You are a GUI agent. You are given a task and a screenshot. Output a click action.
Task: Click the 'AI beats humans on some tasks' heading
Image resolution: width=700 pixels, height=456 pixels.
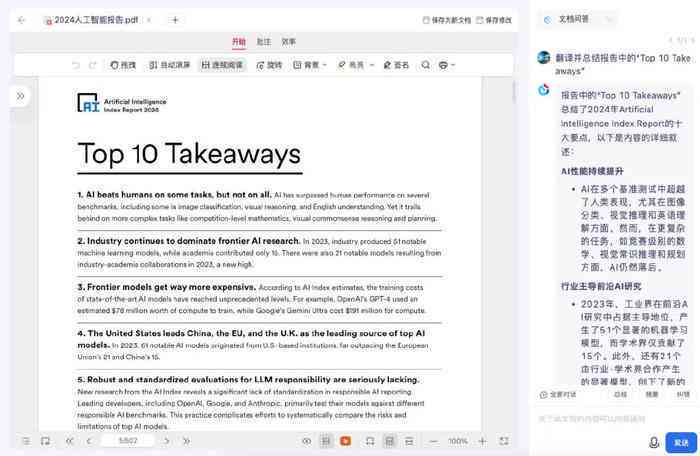pos(174,195)
